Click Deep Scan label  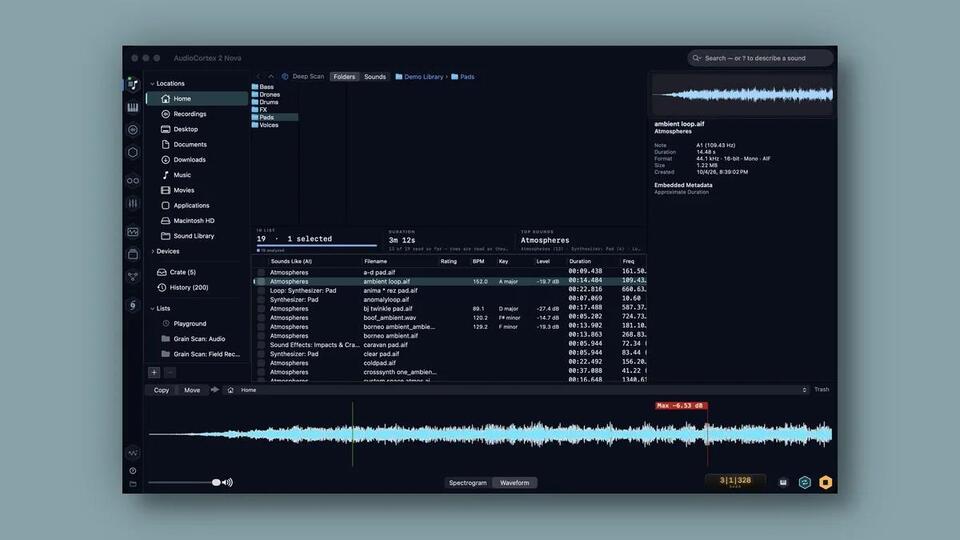(308, 77)
